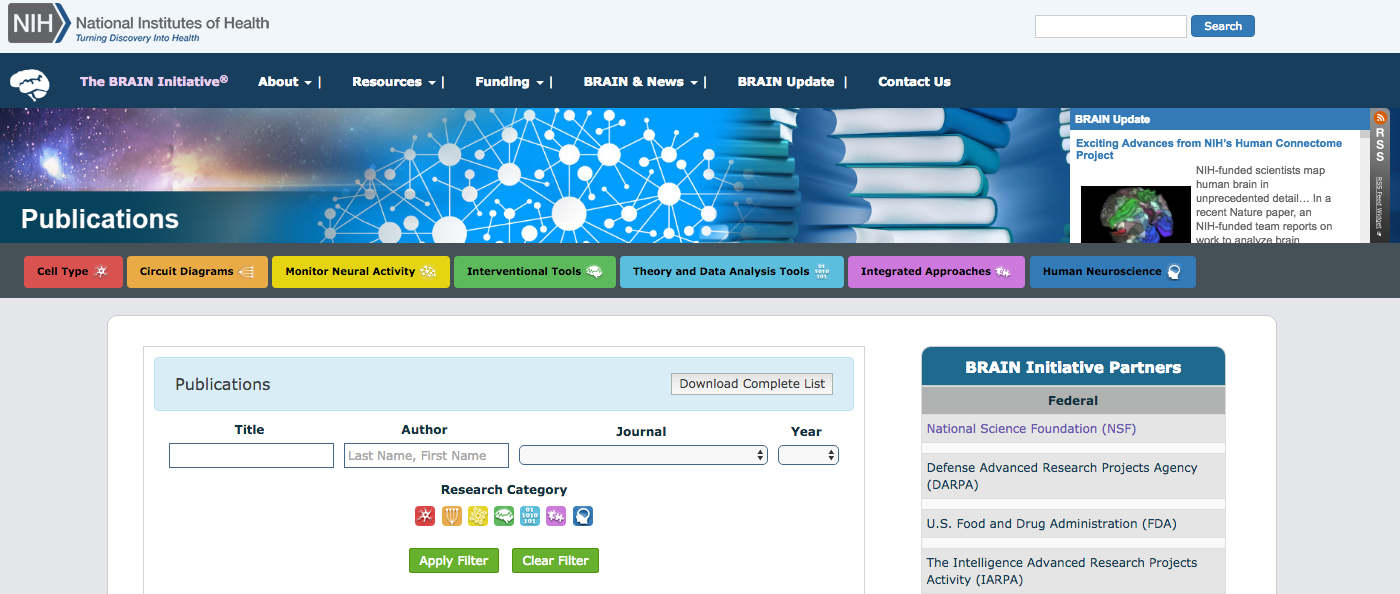Expand the About menu
This screenshot has height=594, width=1400.
(x=285, y=82)
